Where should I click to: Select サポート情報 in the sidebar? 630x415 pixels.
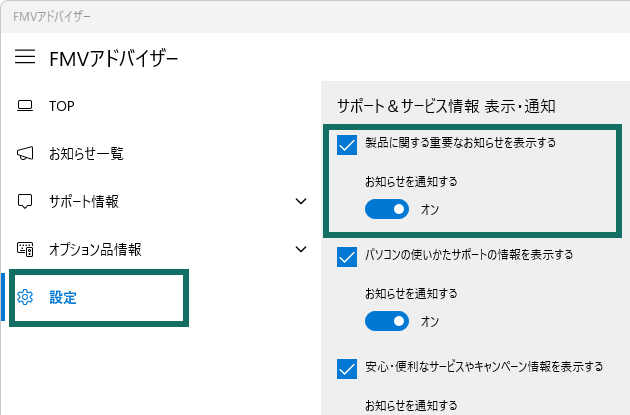84,201
